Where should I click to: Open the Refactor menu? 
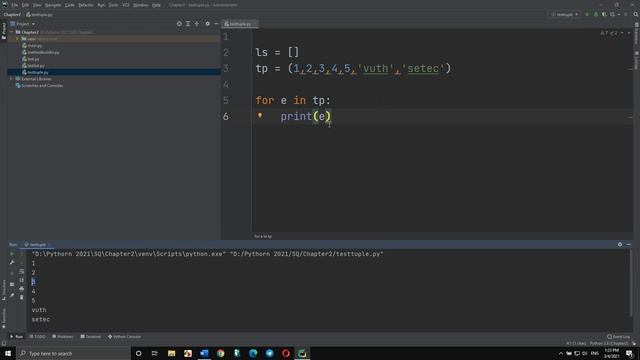point(86,5)
